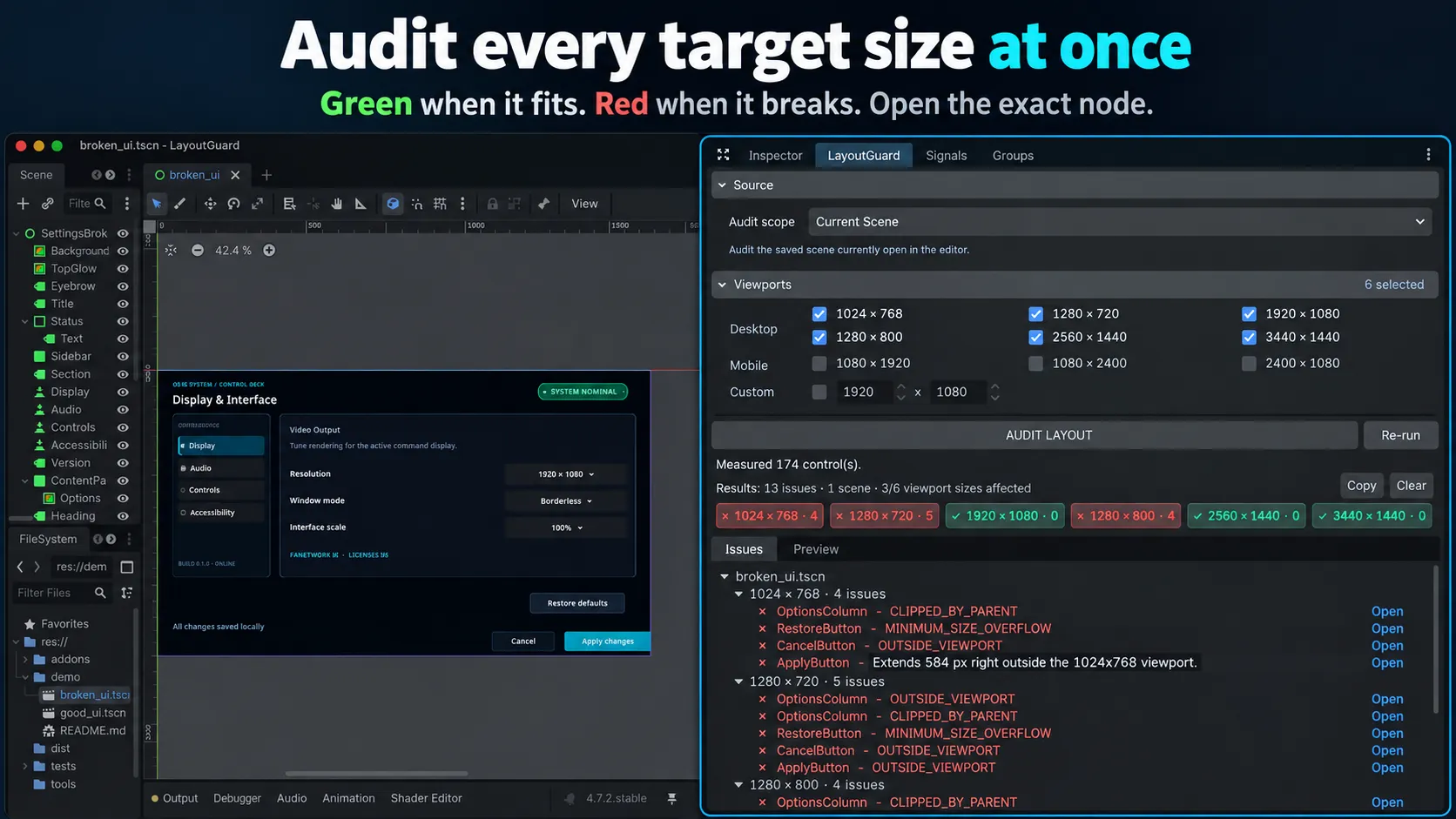Activate the Select Mode arrow tool

(x=157, y=204)
